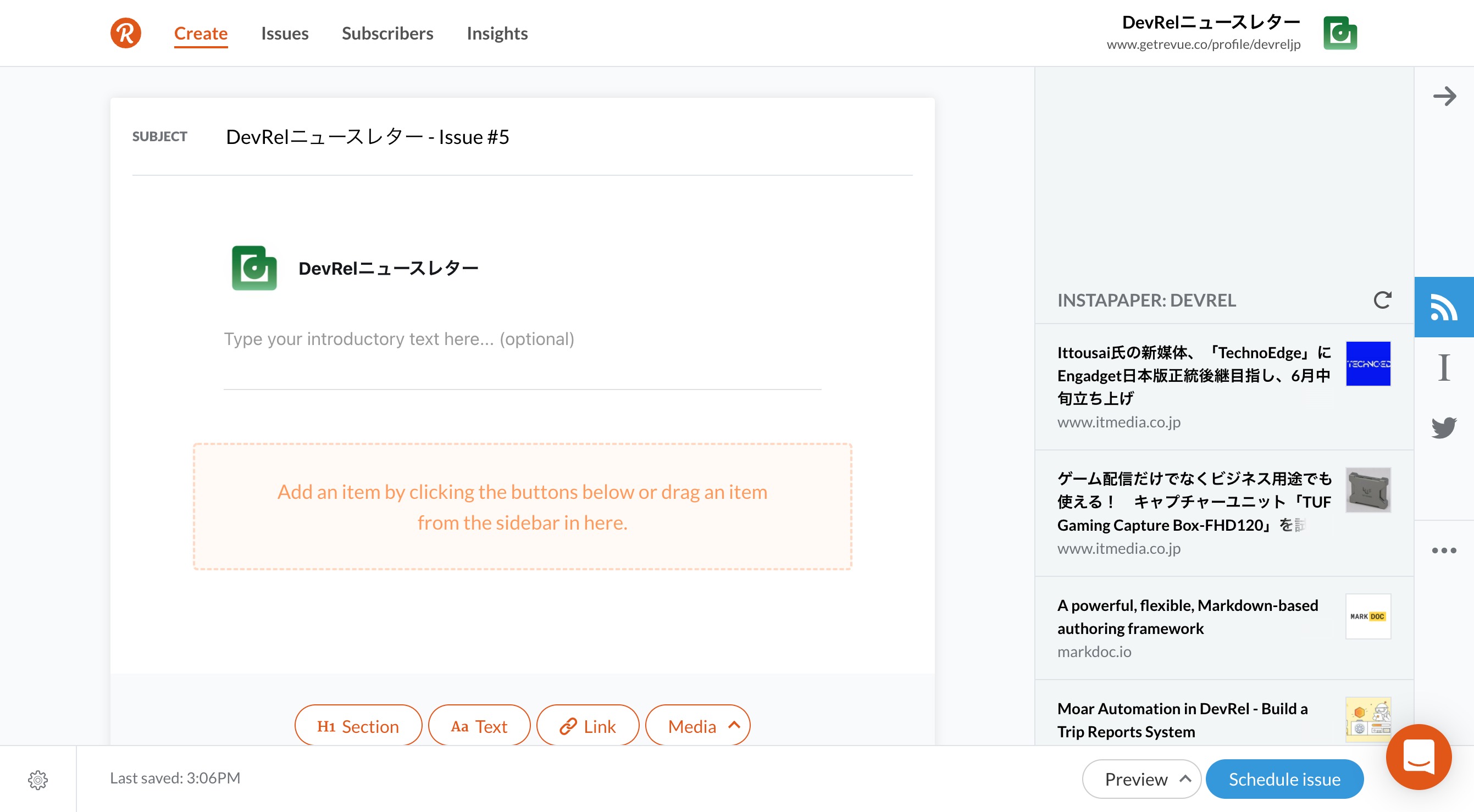This screenshot has height=812, width=1474.
Task: Open the chat support bubble
Action: (1418, 756)
